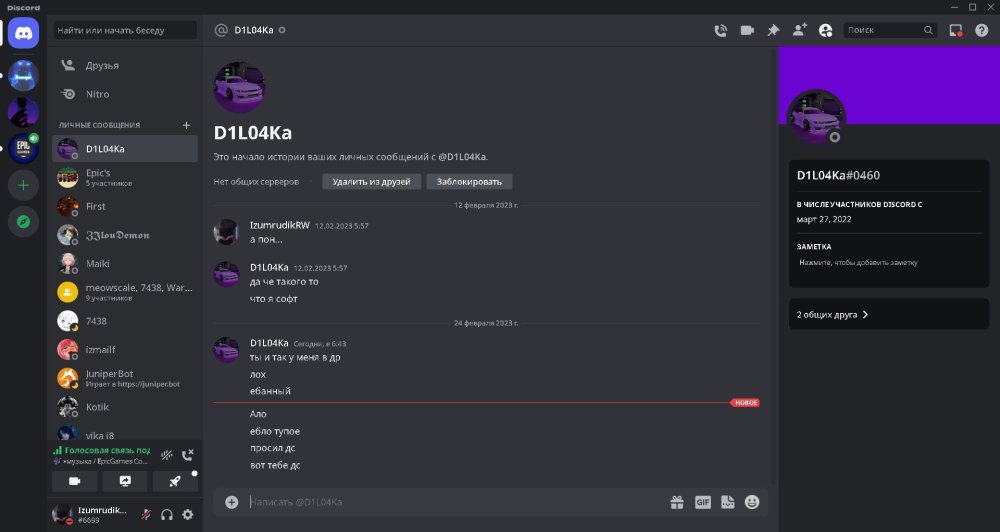Open the attachment plus menu in the message box
Viewport: 1000px width, 532px height.
pos(232,502)
